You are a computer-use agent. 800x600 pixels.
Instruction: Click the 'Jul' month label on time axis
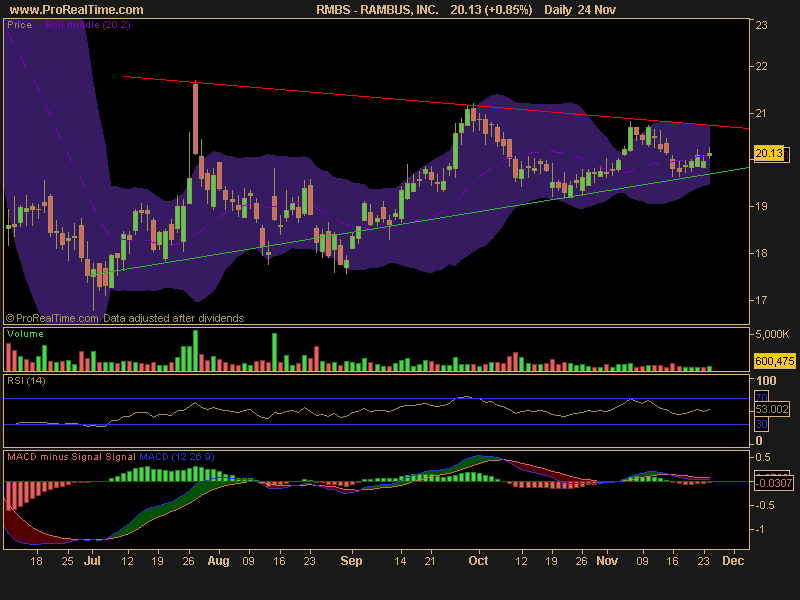point(92,561)
